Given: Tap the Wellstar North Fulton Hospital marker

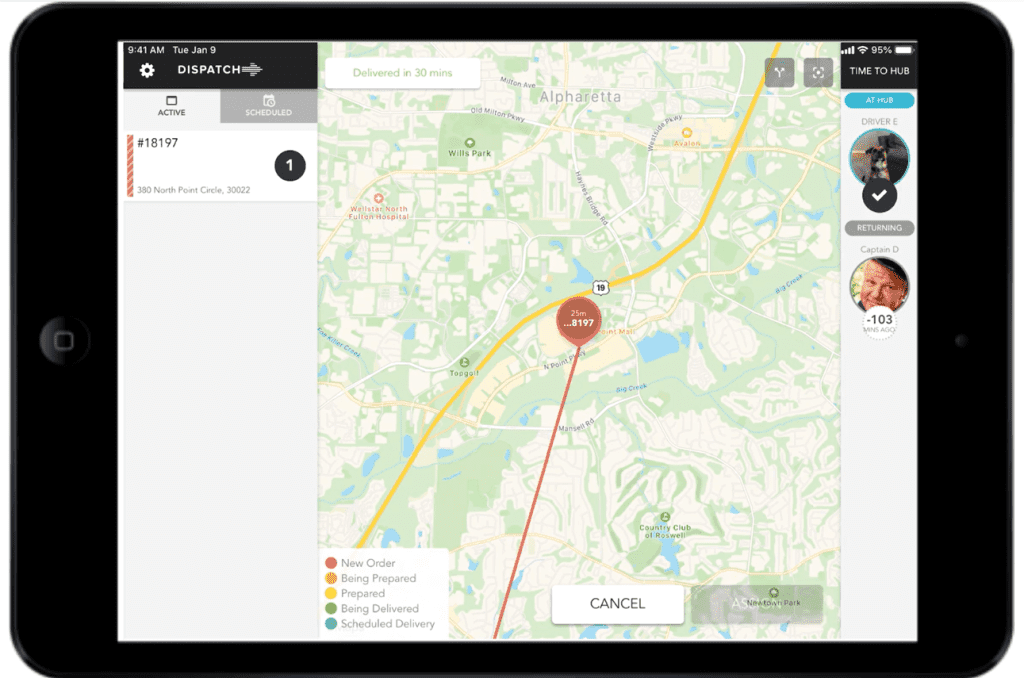Looking at the screenshot, I should tap(377, 197).
